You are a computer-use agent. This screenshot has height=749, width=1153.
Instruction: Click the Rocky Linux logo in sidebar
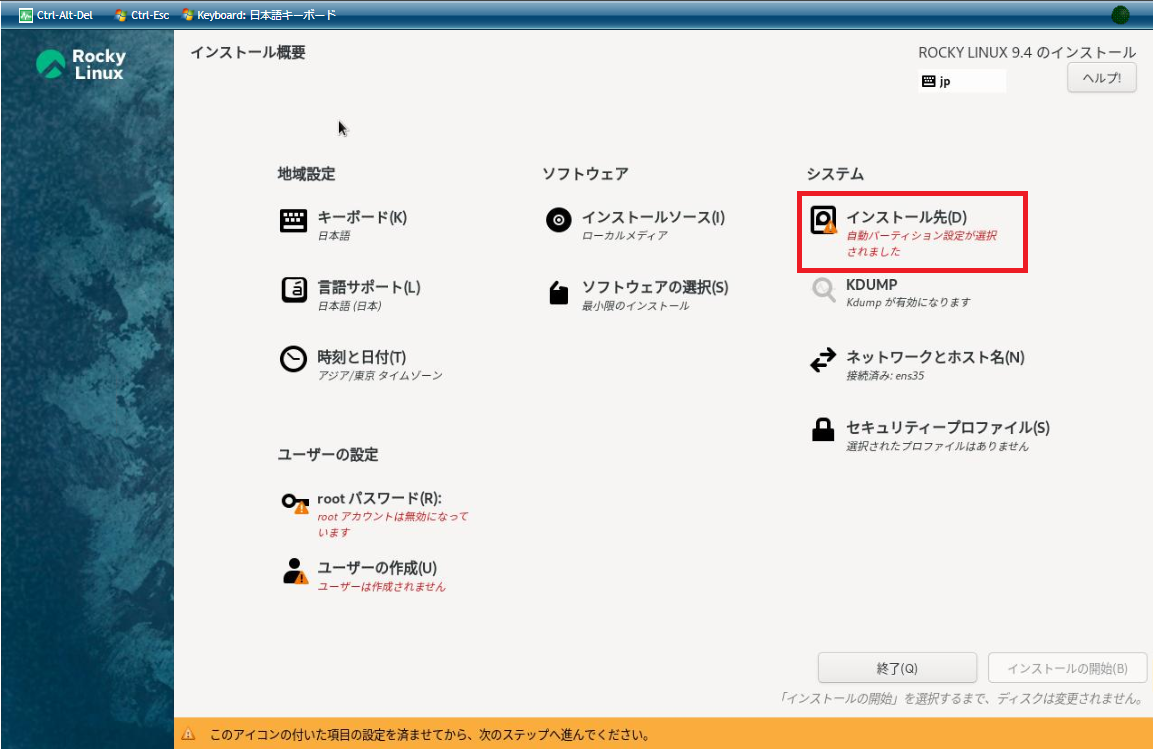pyautogui.click(x=81, y=65)
